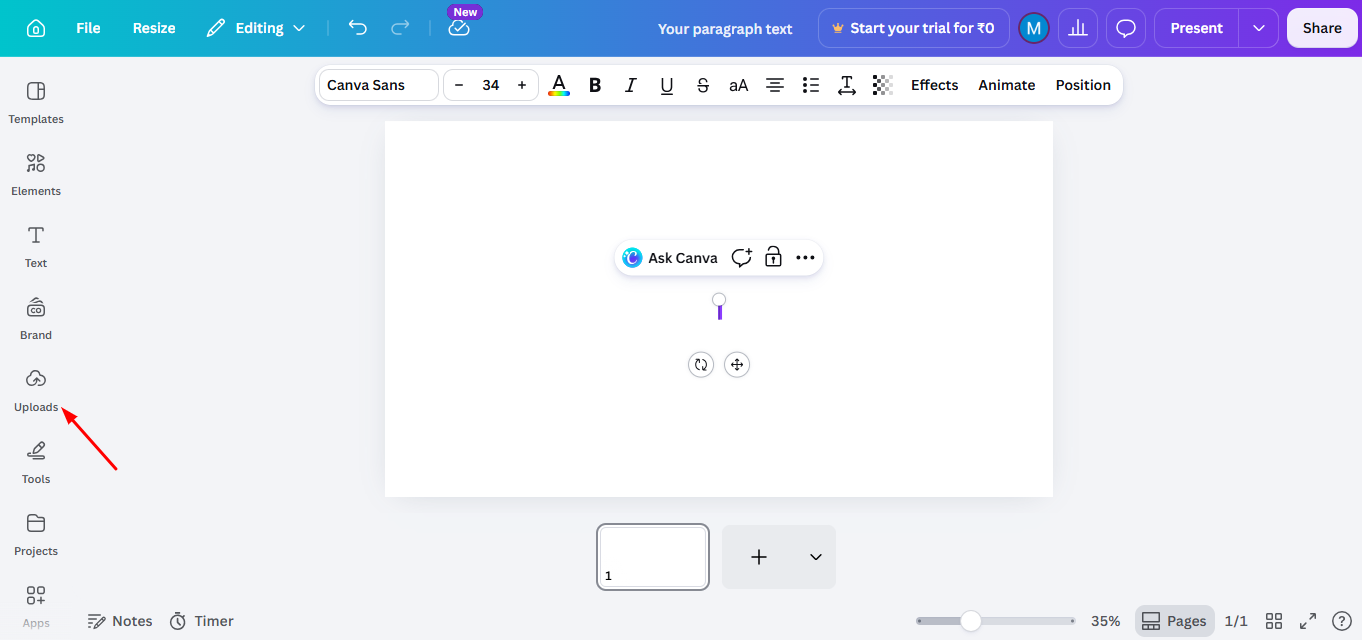Change text alignment

click(775, 85)
